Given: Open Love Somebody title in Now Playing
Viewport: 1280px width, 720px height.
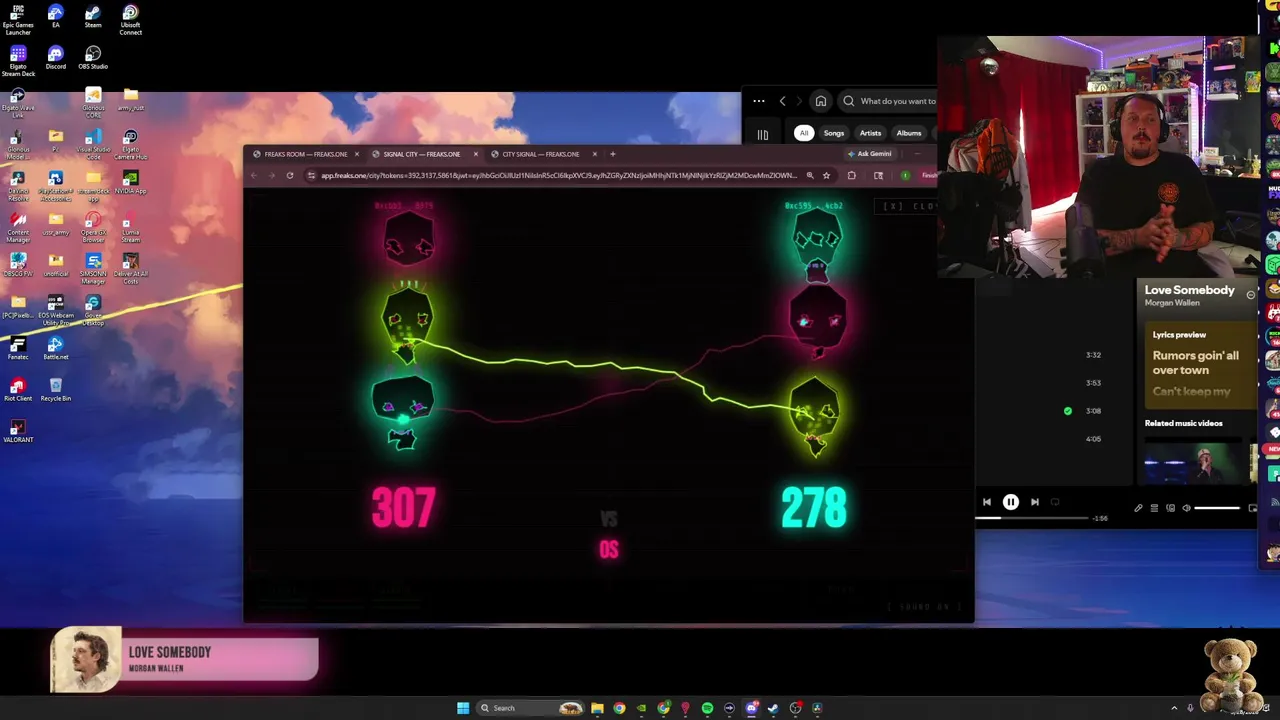Looking at the screenshot, I should pyautogui.click(x=1189, y=290).
